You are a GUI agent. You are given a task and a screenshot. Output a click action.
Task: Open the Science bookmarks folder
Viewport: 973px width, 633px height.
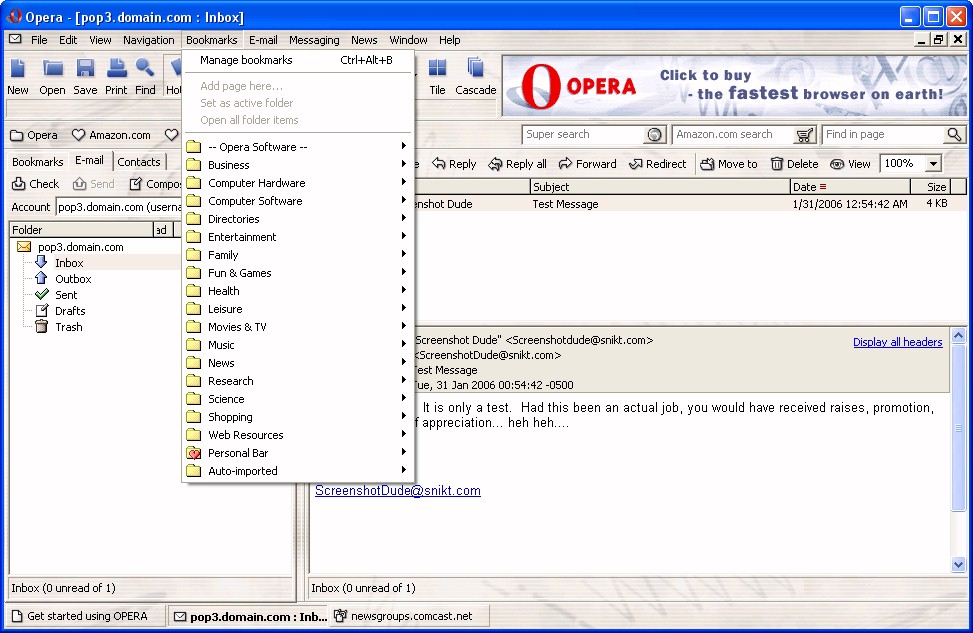click(298, 399)
